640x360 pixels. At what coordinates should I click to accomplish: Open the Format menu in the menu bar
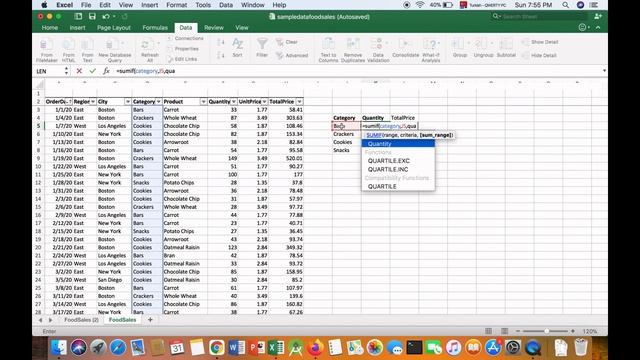coord(177,5)
